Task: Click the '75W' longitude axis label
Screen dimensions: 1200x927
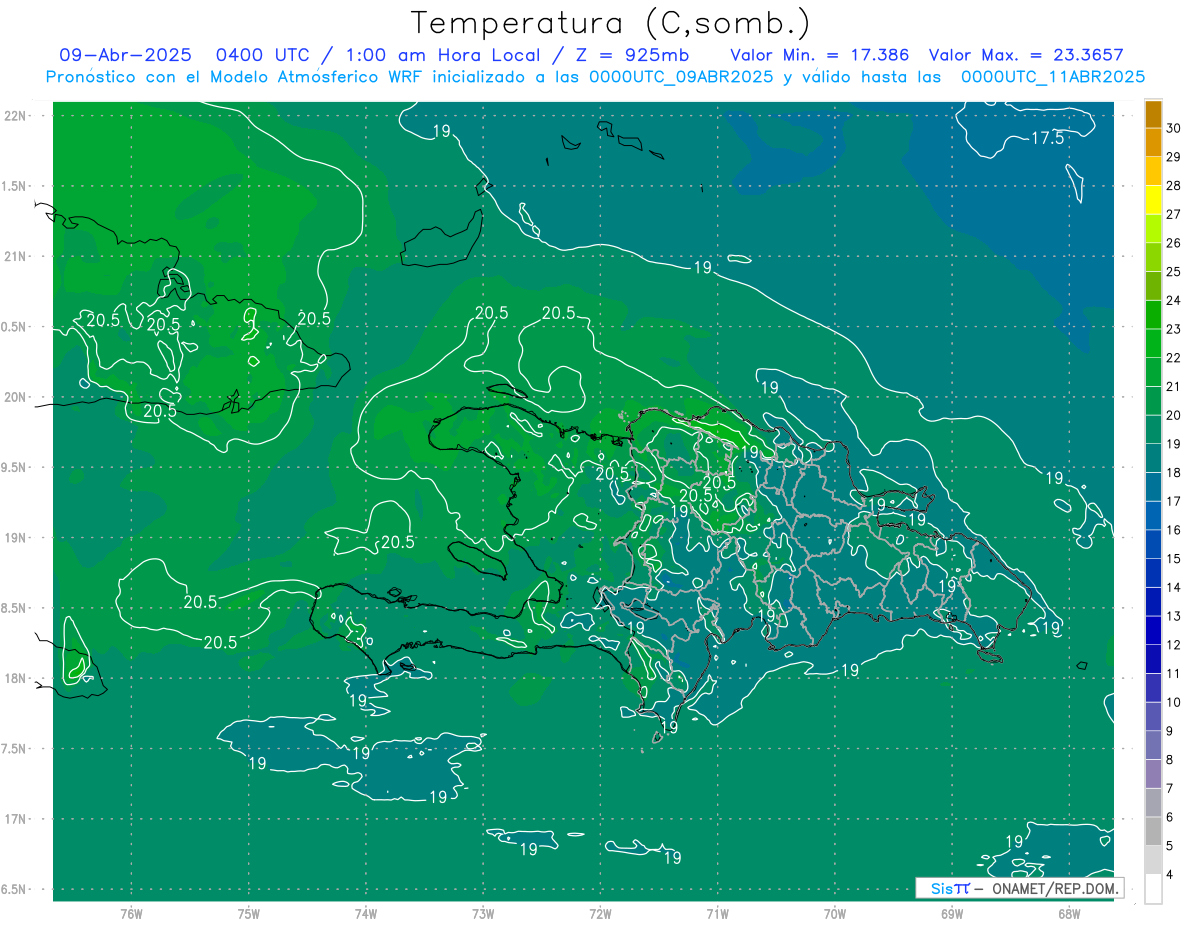Action: 249,913
